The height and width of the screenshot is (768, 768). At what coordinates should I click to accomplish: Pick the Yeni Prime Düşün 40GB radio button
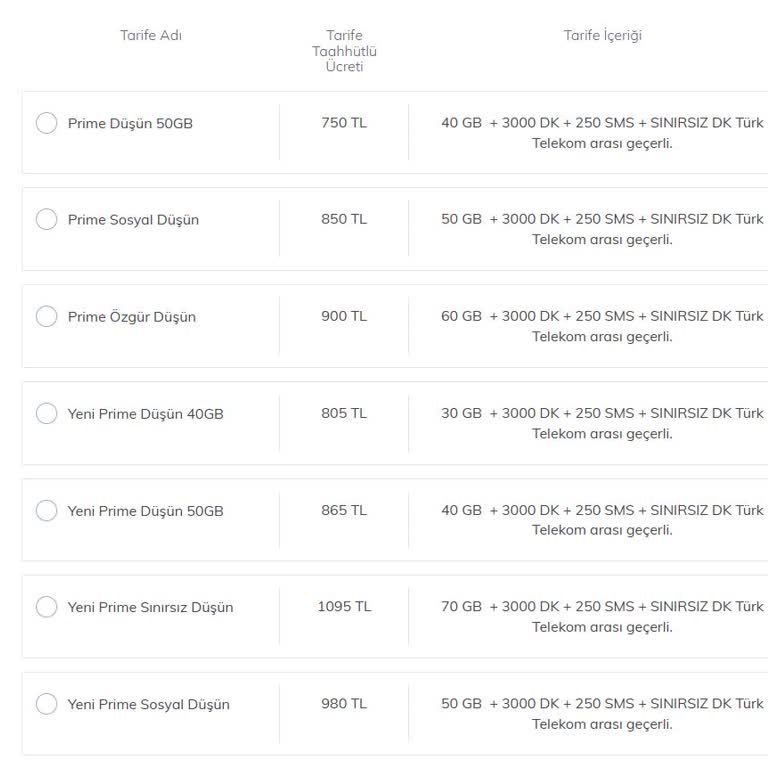(x=46, y=414)
